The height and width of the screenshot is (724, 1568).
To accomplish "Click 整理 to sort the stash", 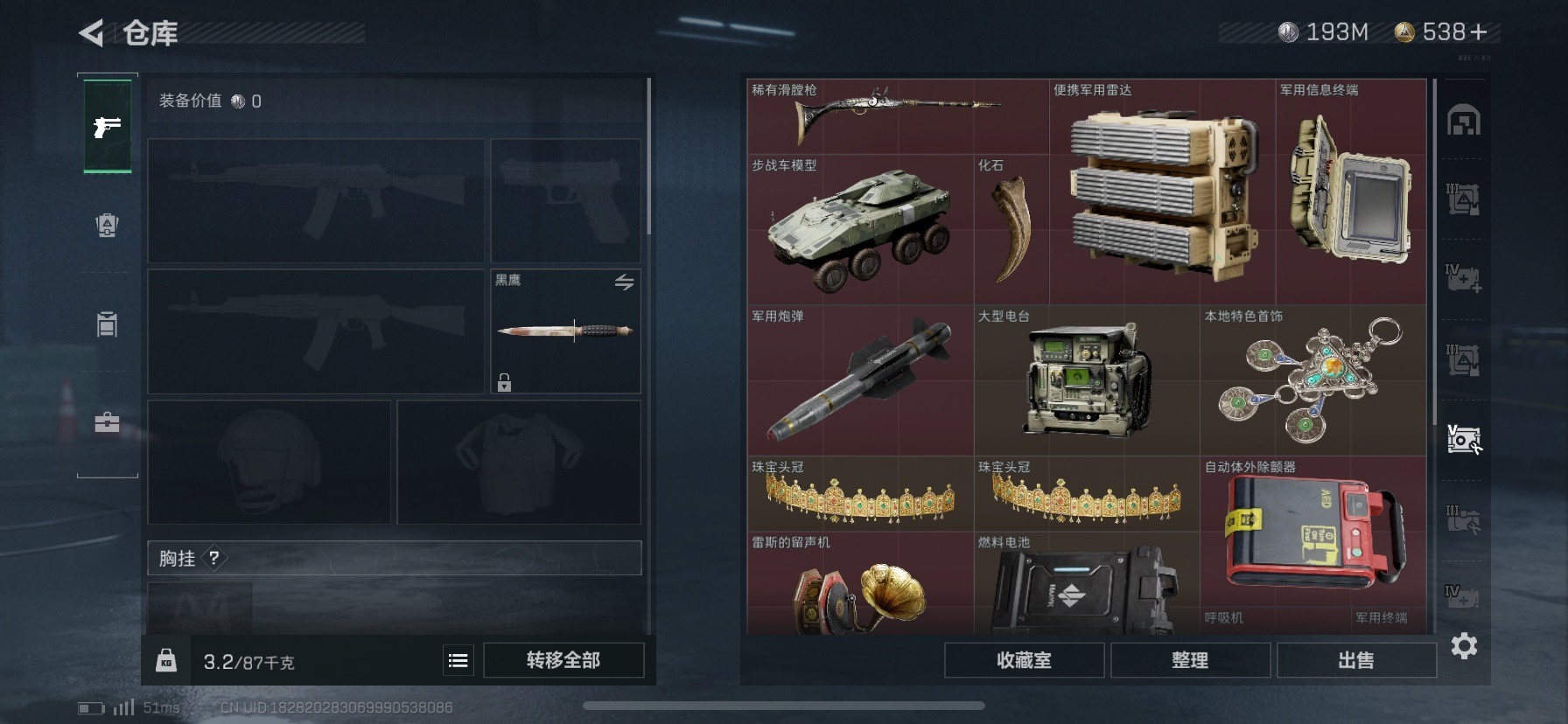I will pos(1190,660).
